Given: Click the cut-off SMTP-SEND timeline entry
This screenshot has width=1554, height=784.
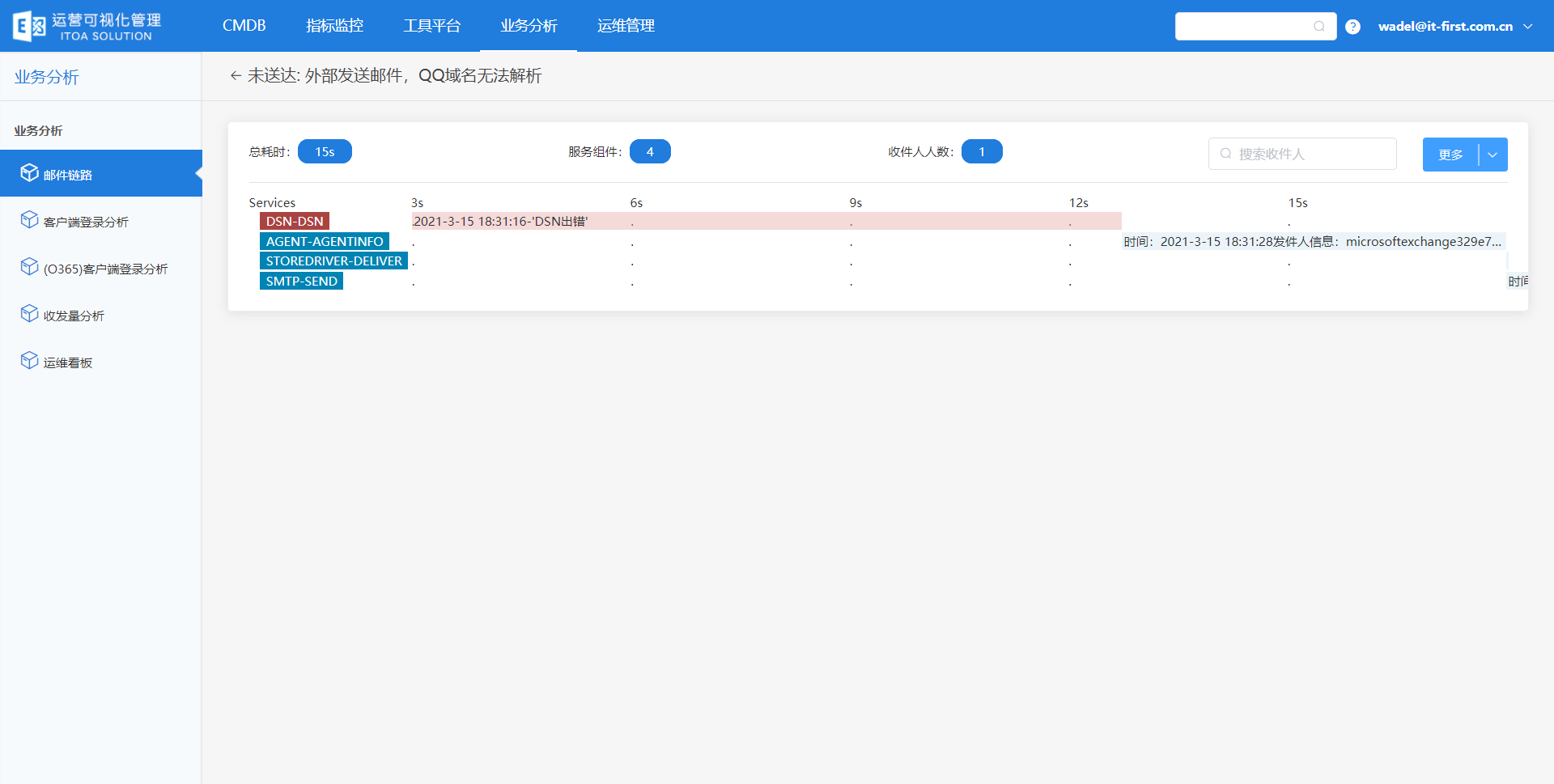Looking at the screenshot, I should (1518, 281).
